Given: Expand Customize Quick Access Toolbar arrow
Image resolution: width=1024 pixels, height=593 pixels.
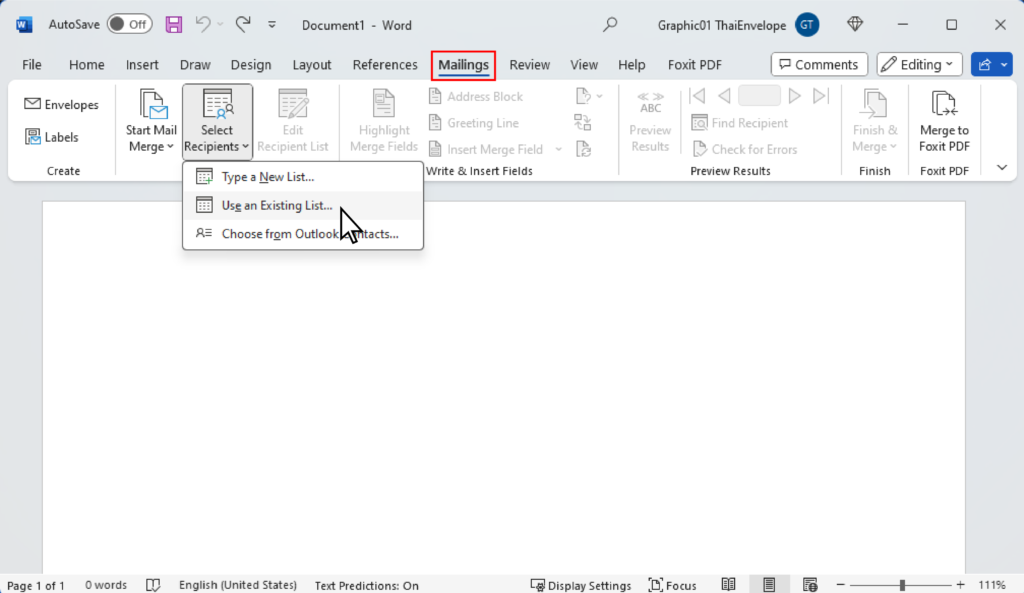Looking at the screenshot, I should click(272, 25).
